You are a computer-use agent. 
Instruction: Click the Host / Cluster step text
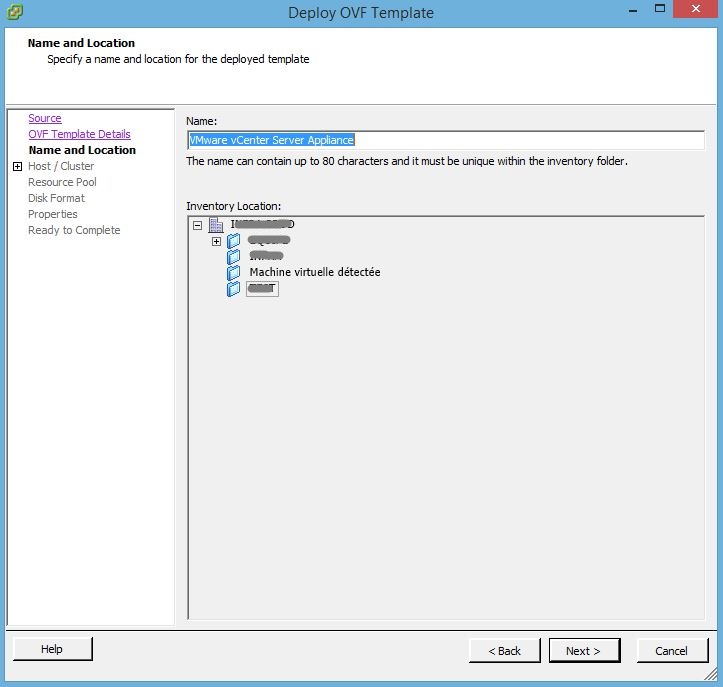pyautogui.click(x=61, y=166)
